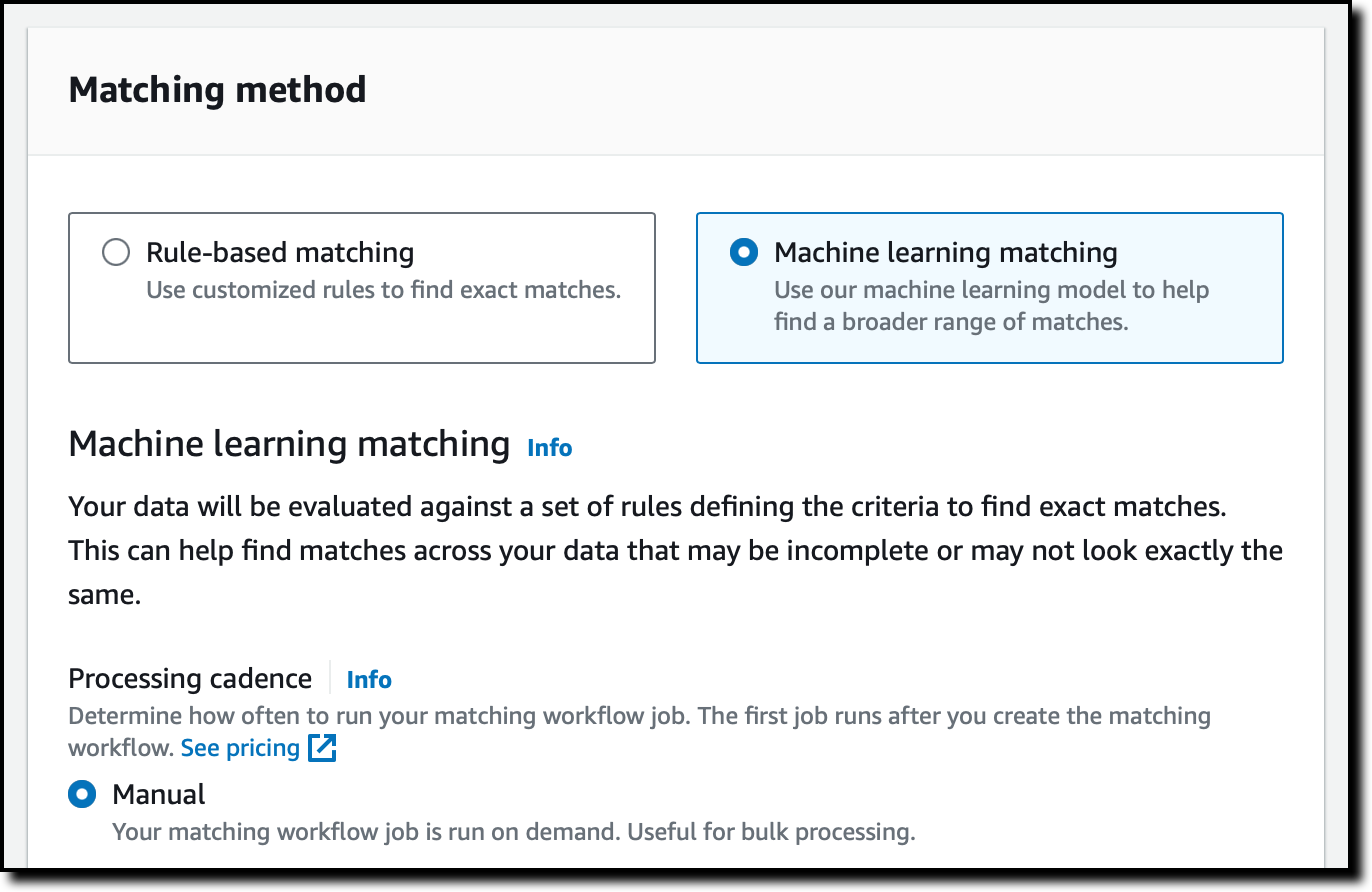Image resolution: width=1372 pixels, height=892 pixels.
Task: Click the "Matching method" panel header title
Action: pos(217,90)
